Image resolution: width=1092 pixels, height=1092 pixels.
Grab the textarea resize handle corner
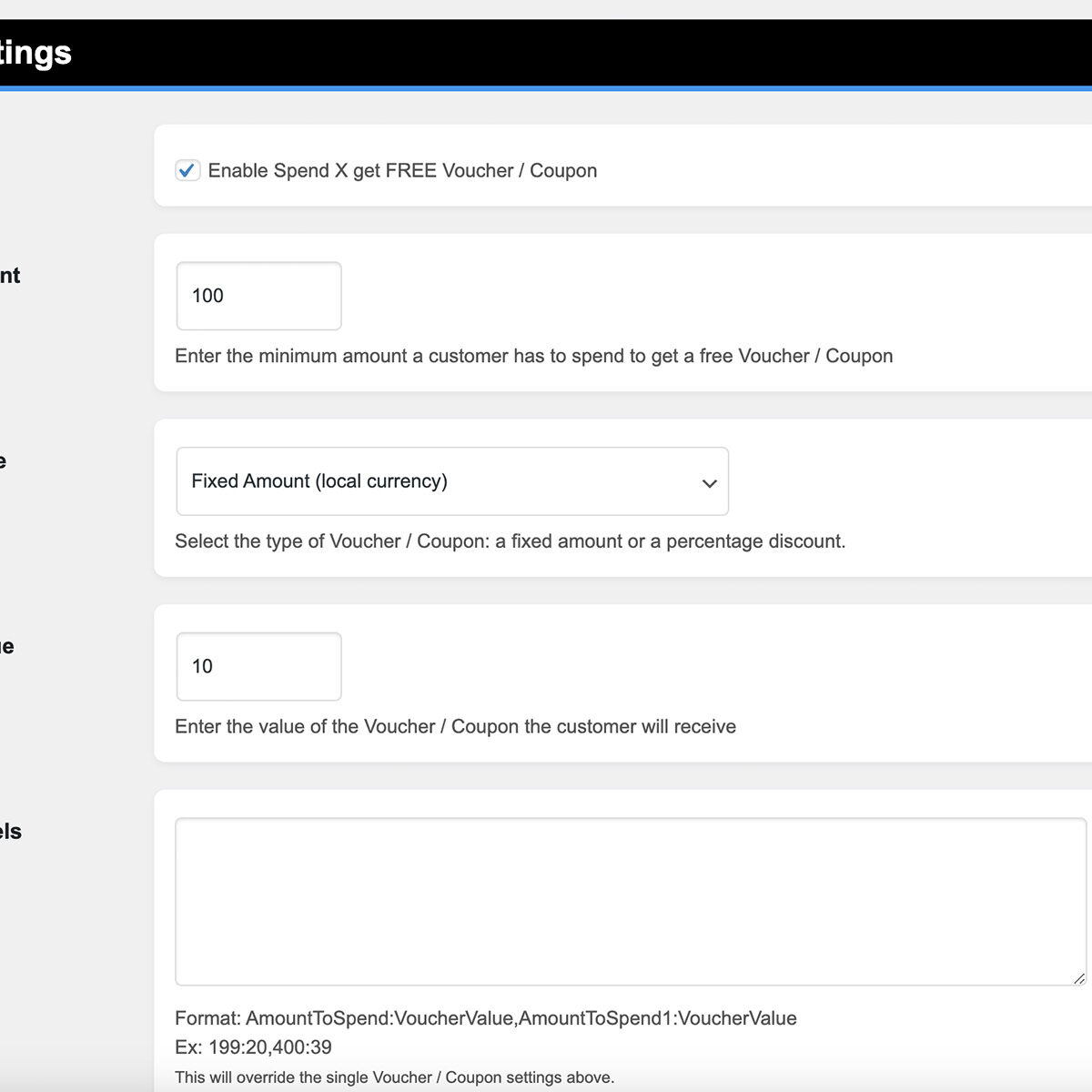point(1078,978)
